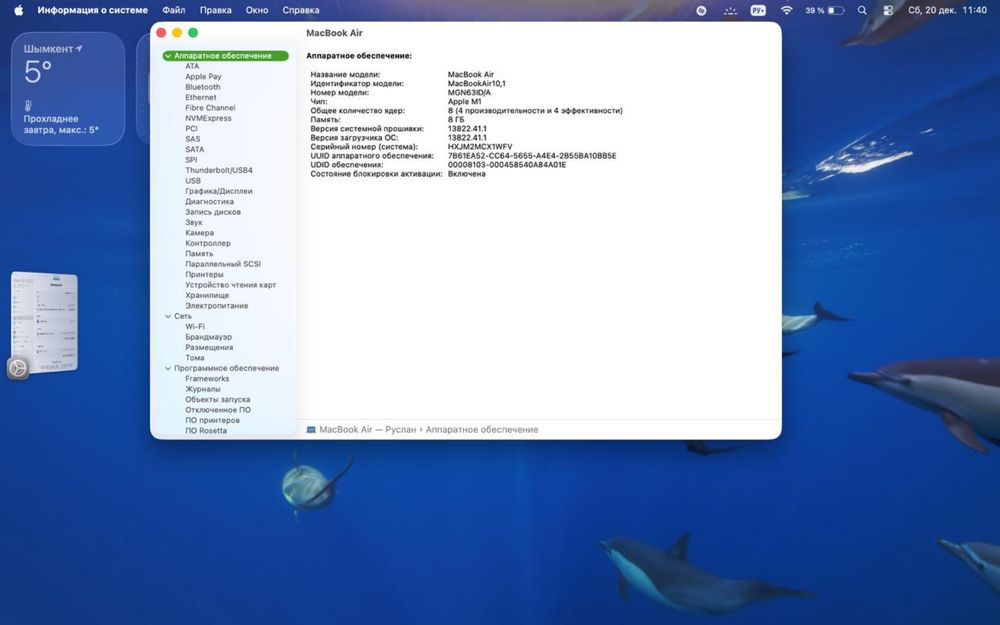The height and width of the screenshot is (625, 1000).
Task: Select Хранилище in the sidebar
Action: tap(207, 295)
